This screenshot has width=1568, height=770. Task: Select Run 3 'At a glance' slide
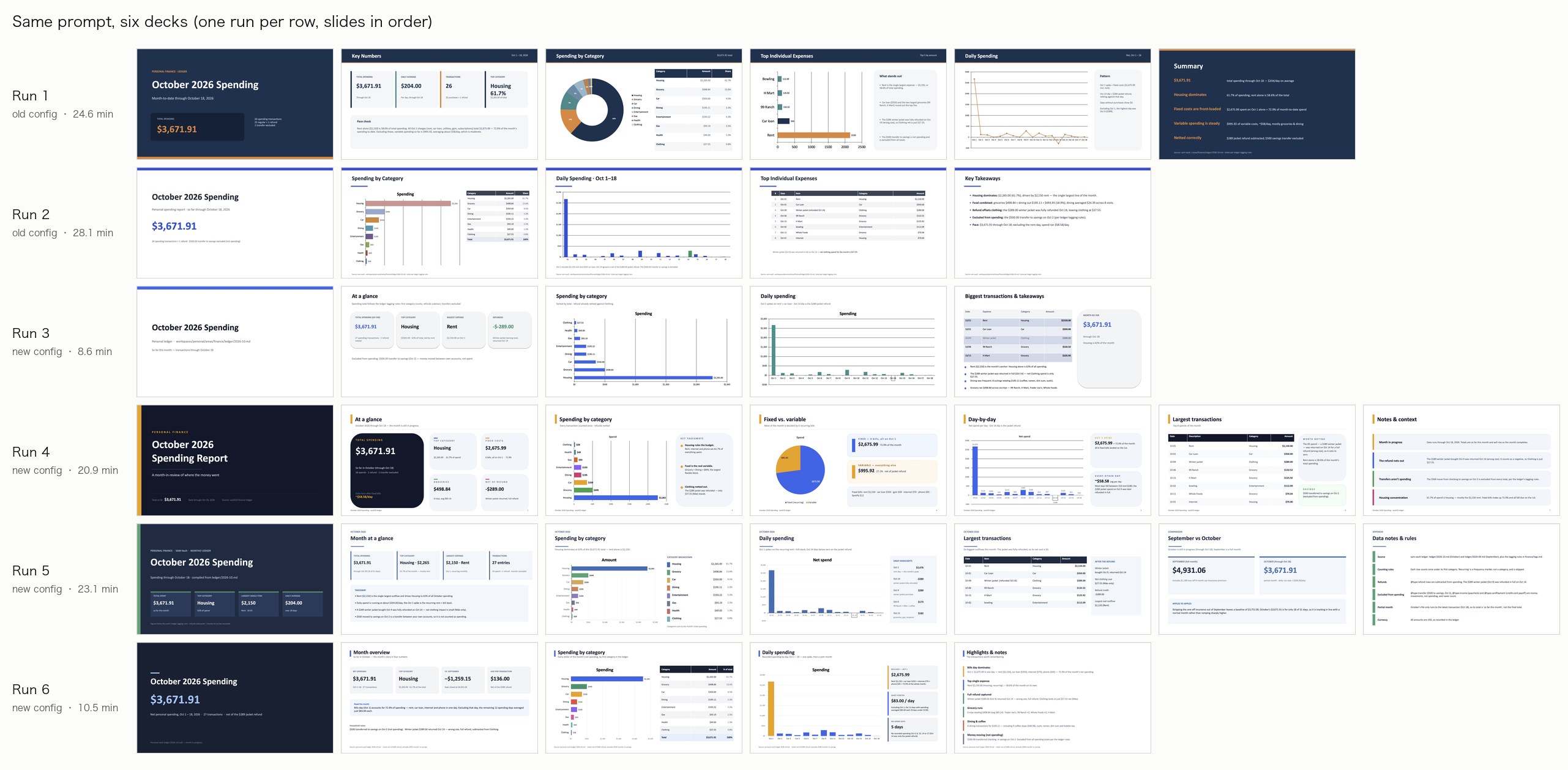439,342
